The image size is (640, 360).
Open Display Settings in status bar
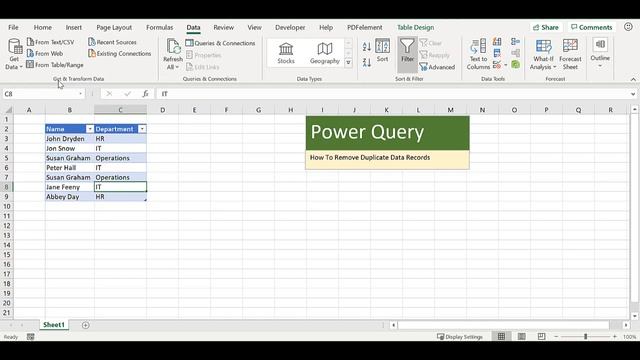coord(460,337)
